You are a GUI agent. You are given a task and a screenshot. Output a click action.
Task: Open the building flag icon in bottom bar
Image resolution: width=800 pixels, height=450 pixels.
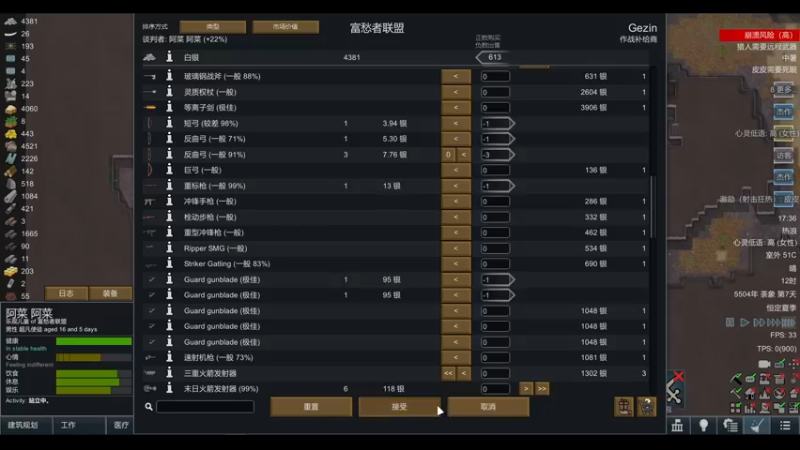tap(677, 426)
